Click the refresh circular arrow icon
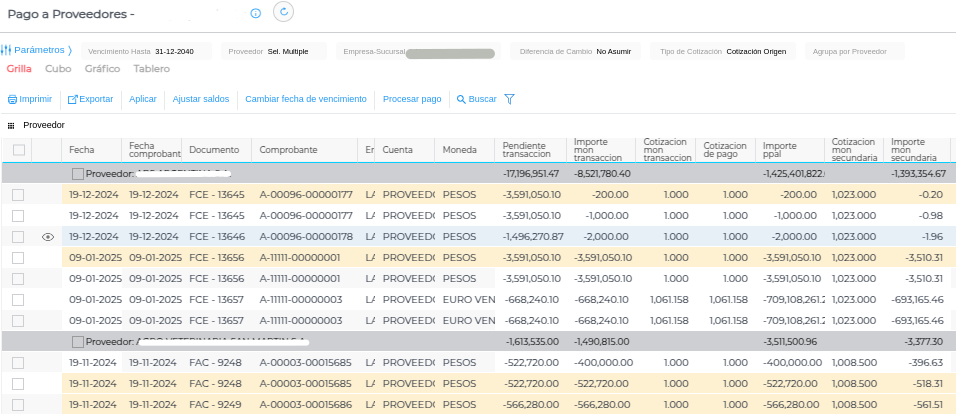Image resolution: width=956 pixels, height=414 pixels. point(283,12)
